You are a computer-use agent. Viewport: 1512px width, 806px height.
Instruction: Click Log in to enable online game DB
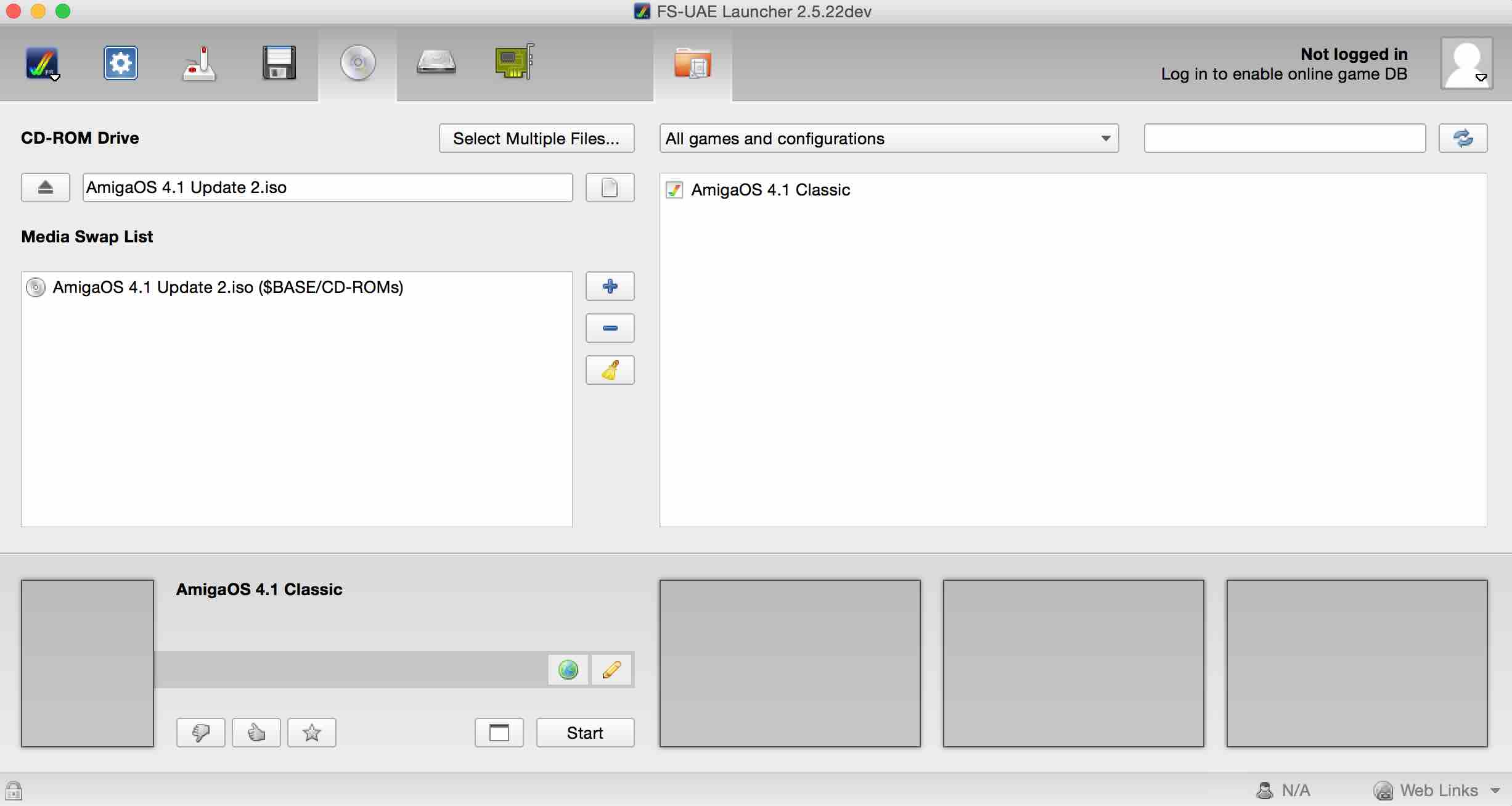pyautogui.click(x=1284, y=74)
